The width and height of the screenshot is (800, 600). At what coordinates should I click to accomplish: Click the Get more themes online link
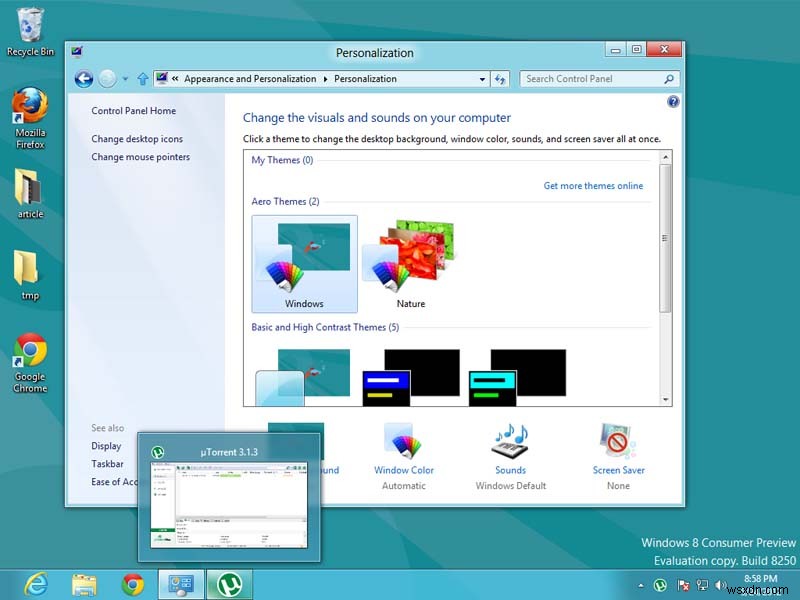(x=594, y=185)
